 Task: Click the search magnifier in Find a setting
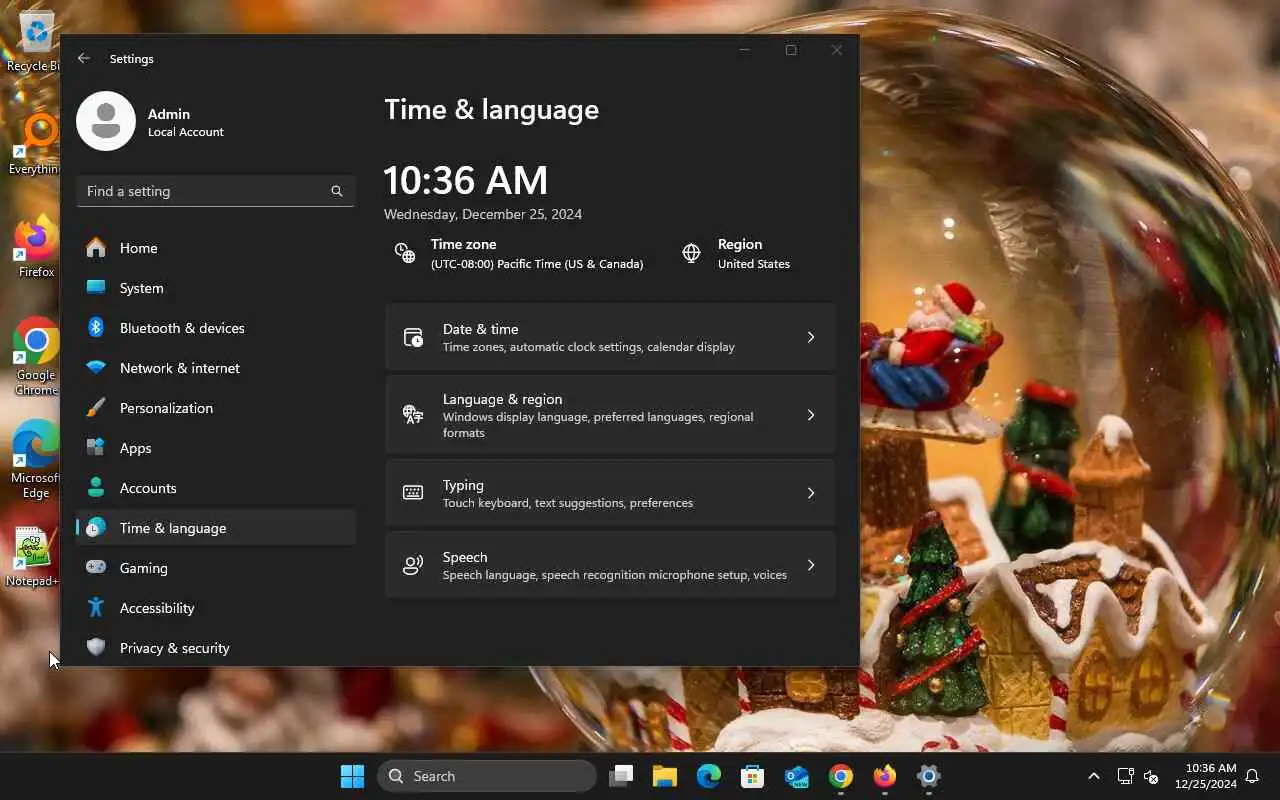(337, 191)
